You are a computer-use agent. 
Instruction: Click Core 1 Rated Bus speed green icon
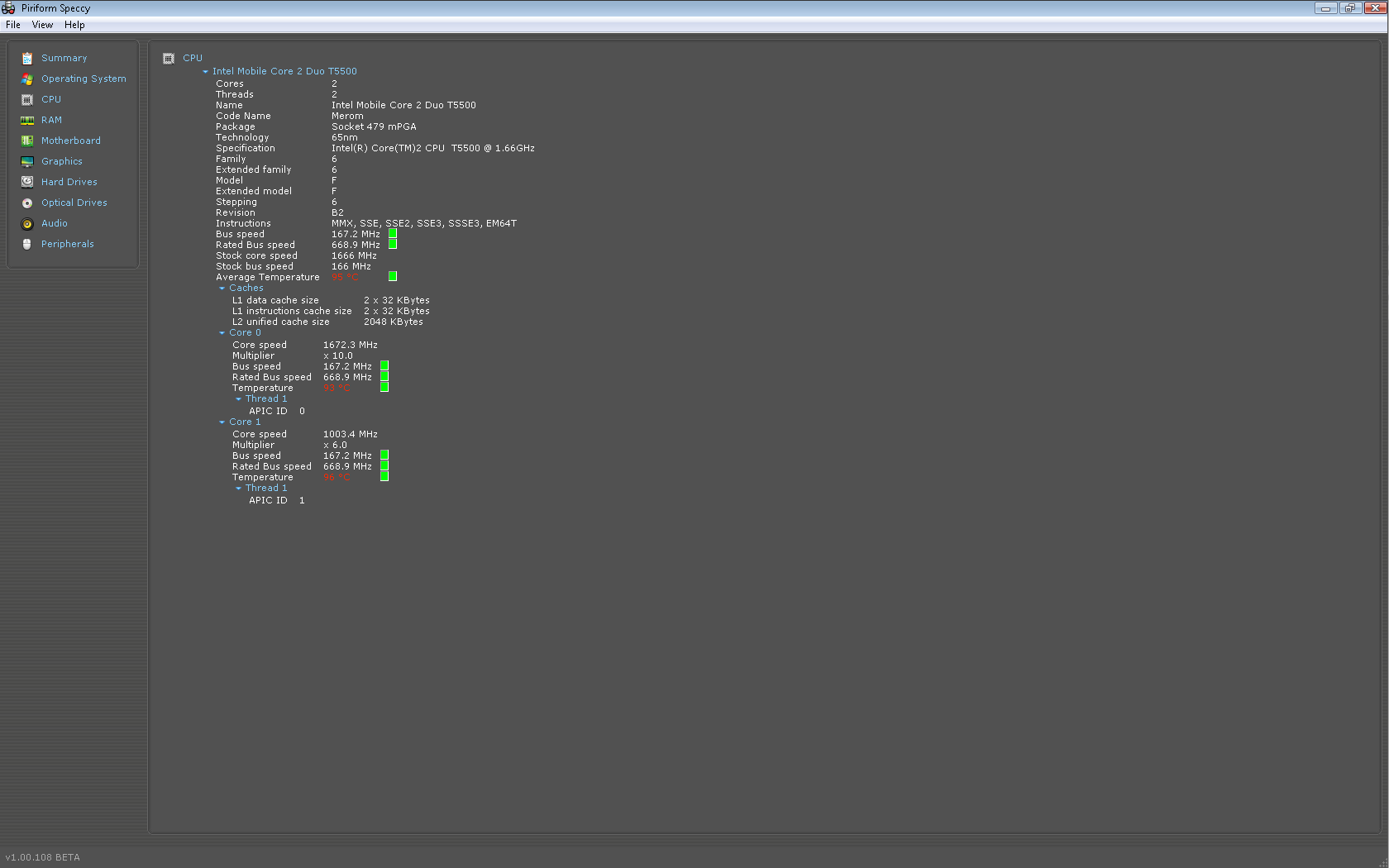[x=384, y=465]
